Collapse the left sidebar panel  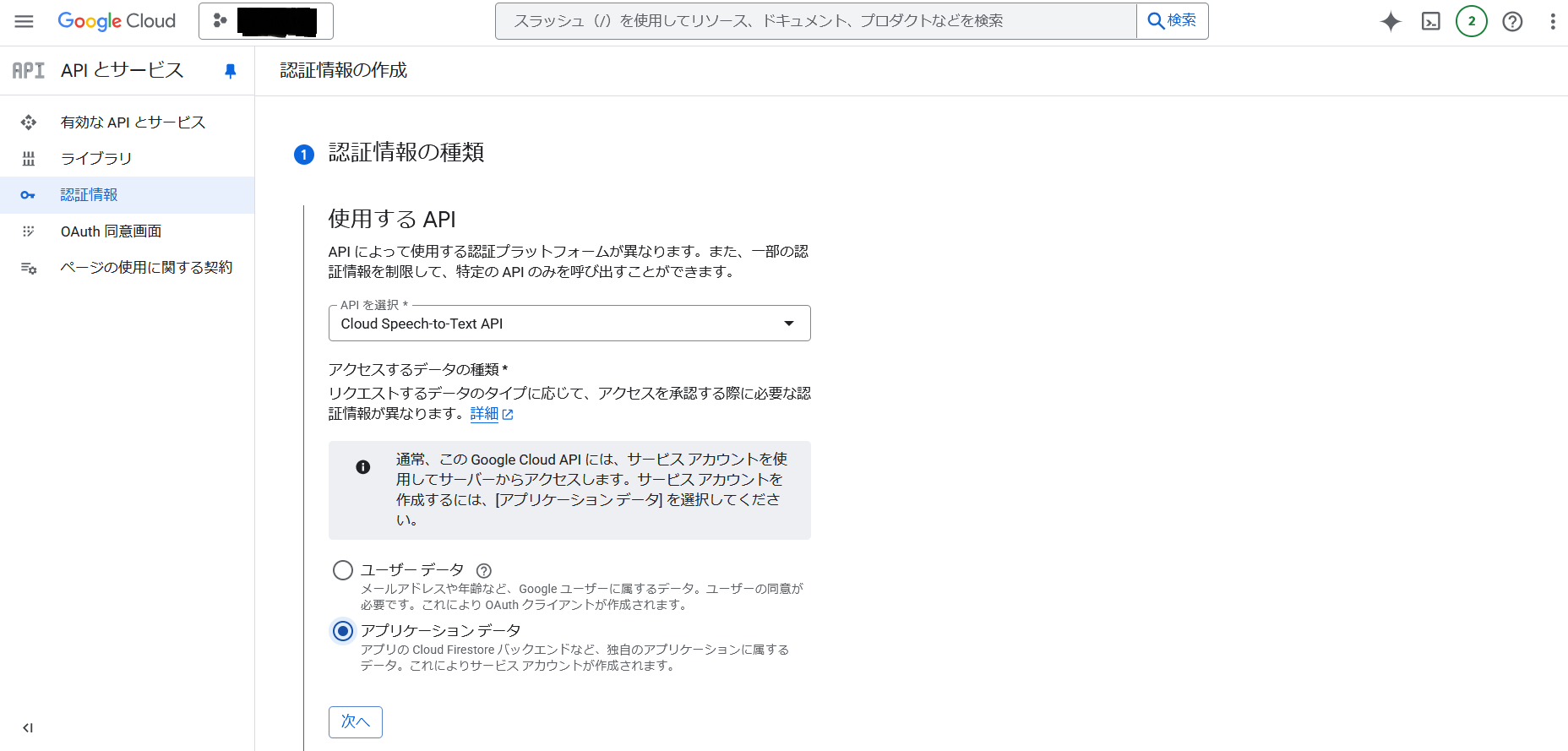[x=28, y=727]
